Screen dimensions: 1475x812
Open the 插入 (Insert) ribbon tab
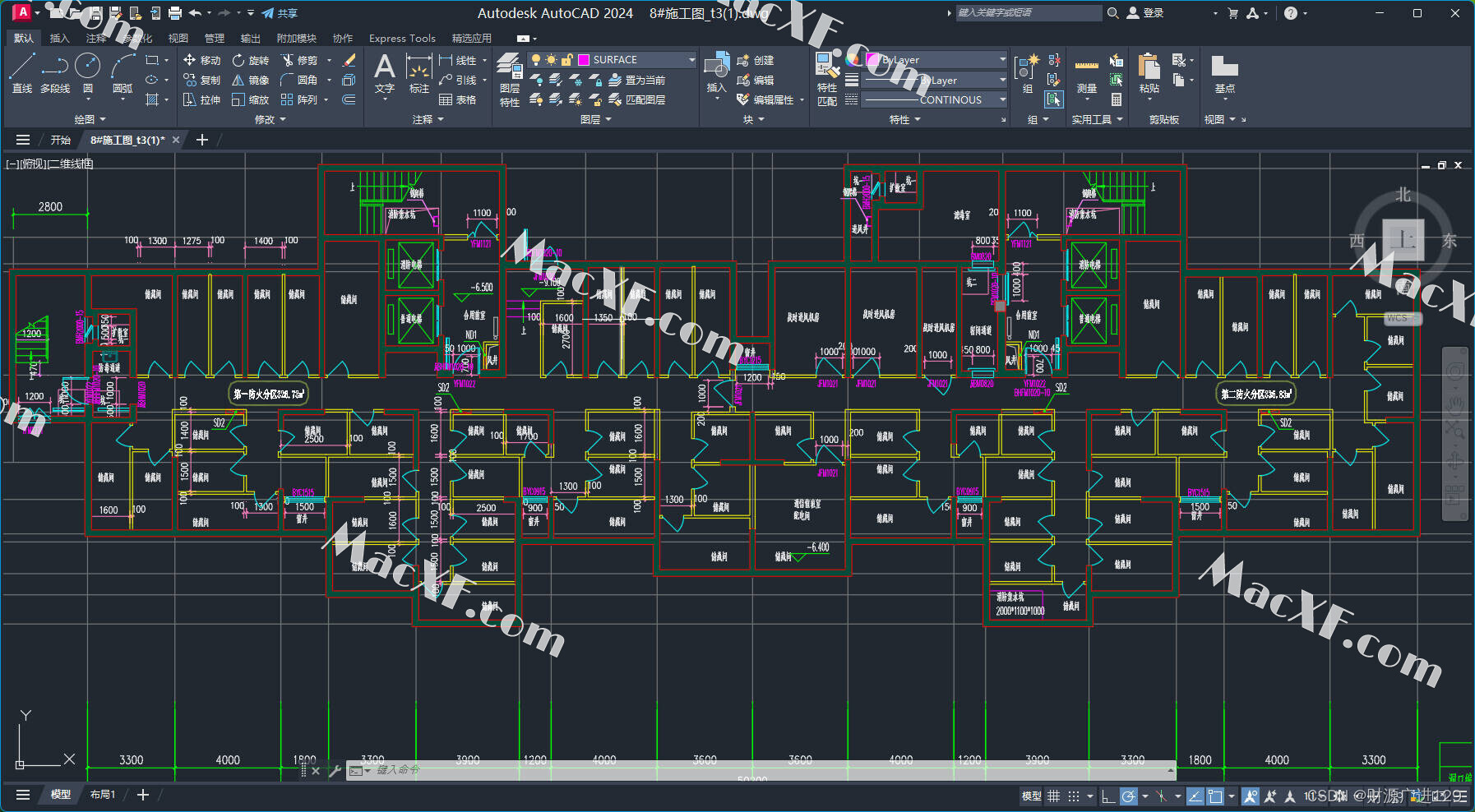click(x=59, y=38)
